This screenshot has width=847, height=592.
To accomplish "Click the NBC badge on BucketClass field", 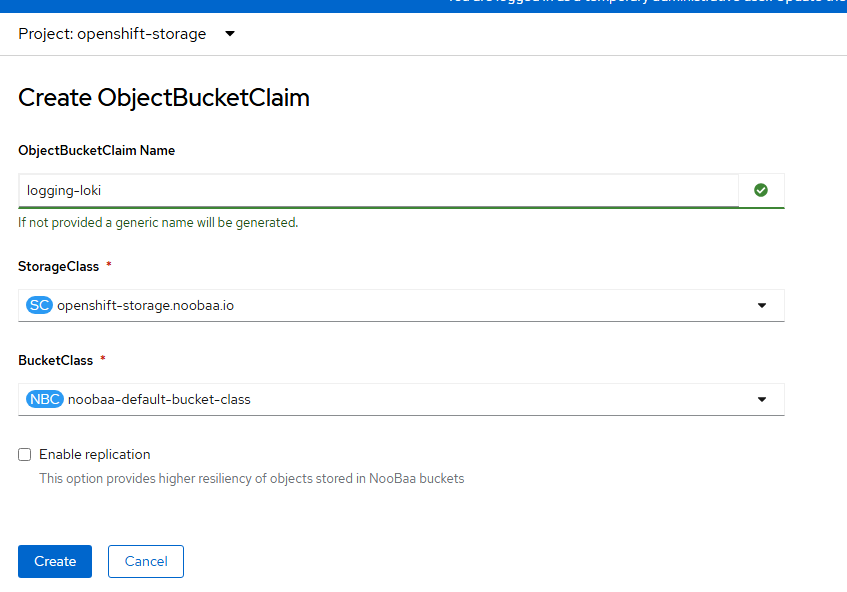I will pos(43,398).
